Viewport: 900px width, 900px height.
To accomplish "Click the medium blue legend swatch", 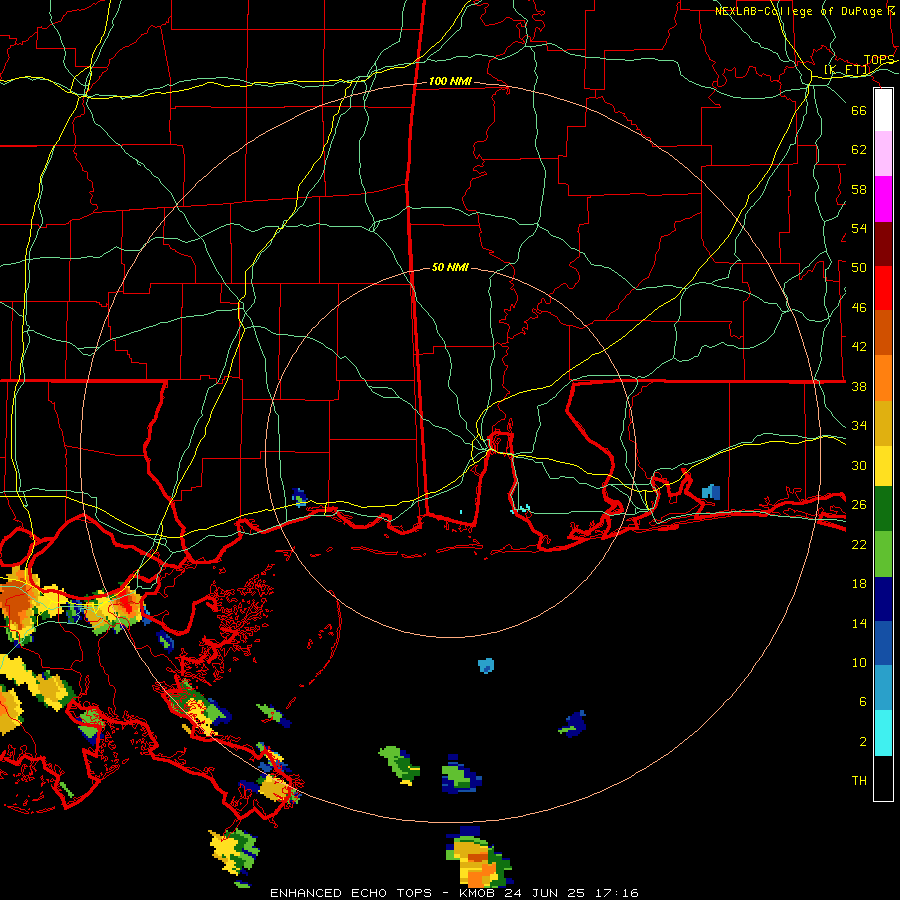I will [x=883, y=643].
